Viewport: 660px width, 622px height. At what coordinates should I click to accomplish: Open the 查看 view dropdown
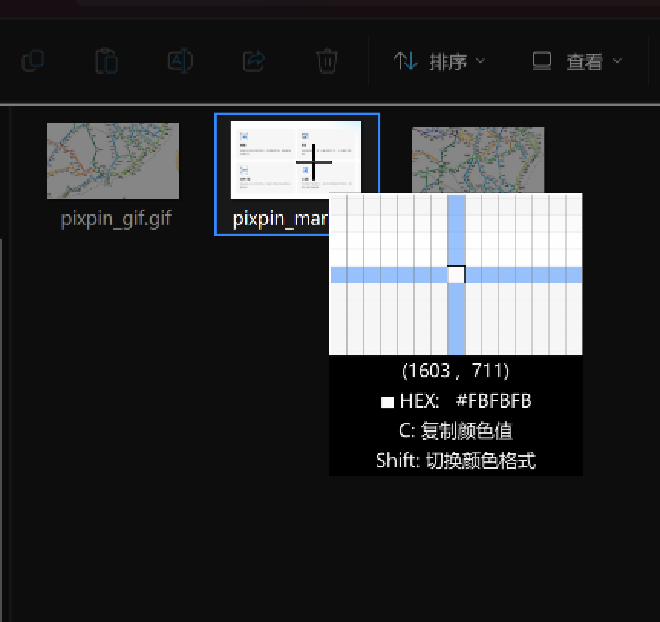[577, 61]
